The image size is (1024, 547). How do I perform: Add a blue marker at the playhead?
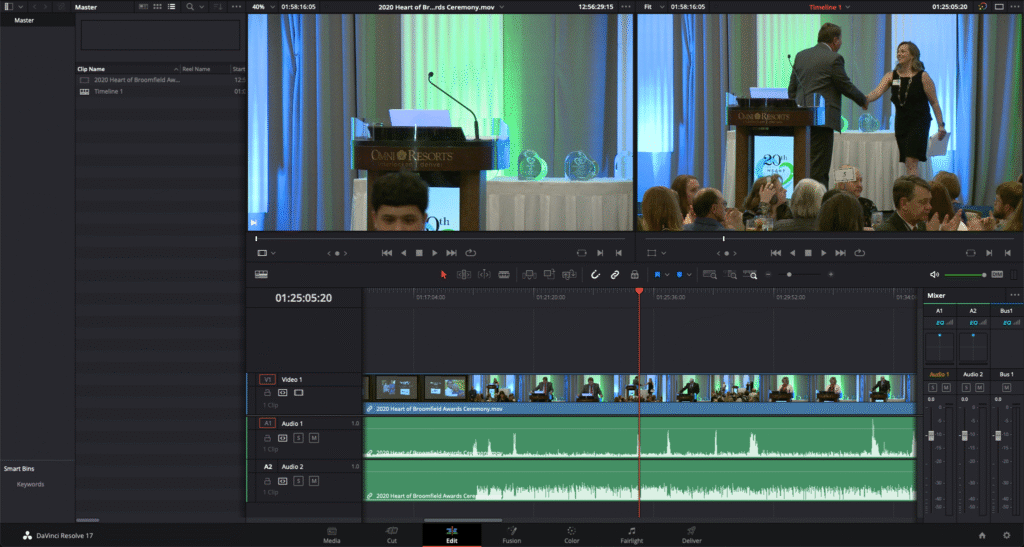679,275
